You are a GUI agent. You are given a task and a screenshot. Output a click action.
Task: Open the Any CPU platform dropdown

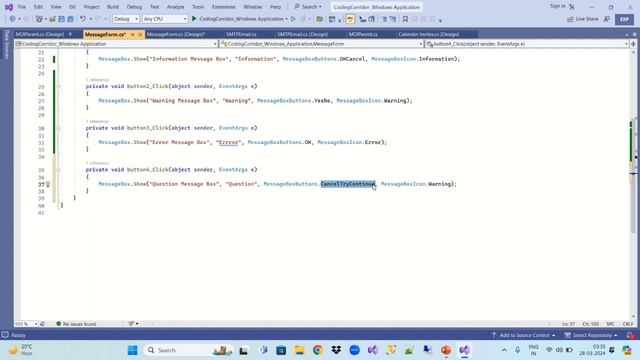click(165, 19)
